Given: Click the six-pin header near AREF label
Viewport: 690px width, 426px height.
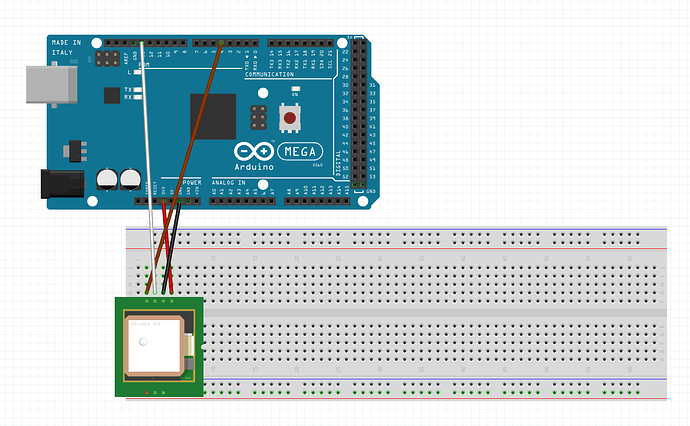Looking at the screenshot, I should pos(107,59).
